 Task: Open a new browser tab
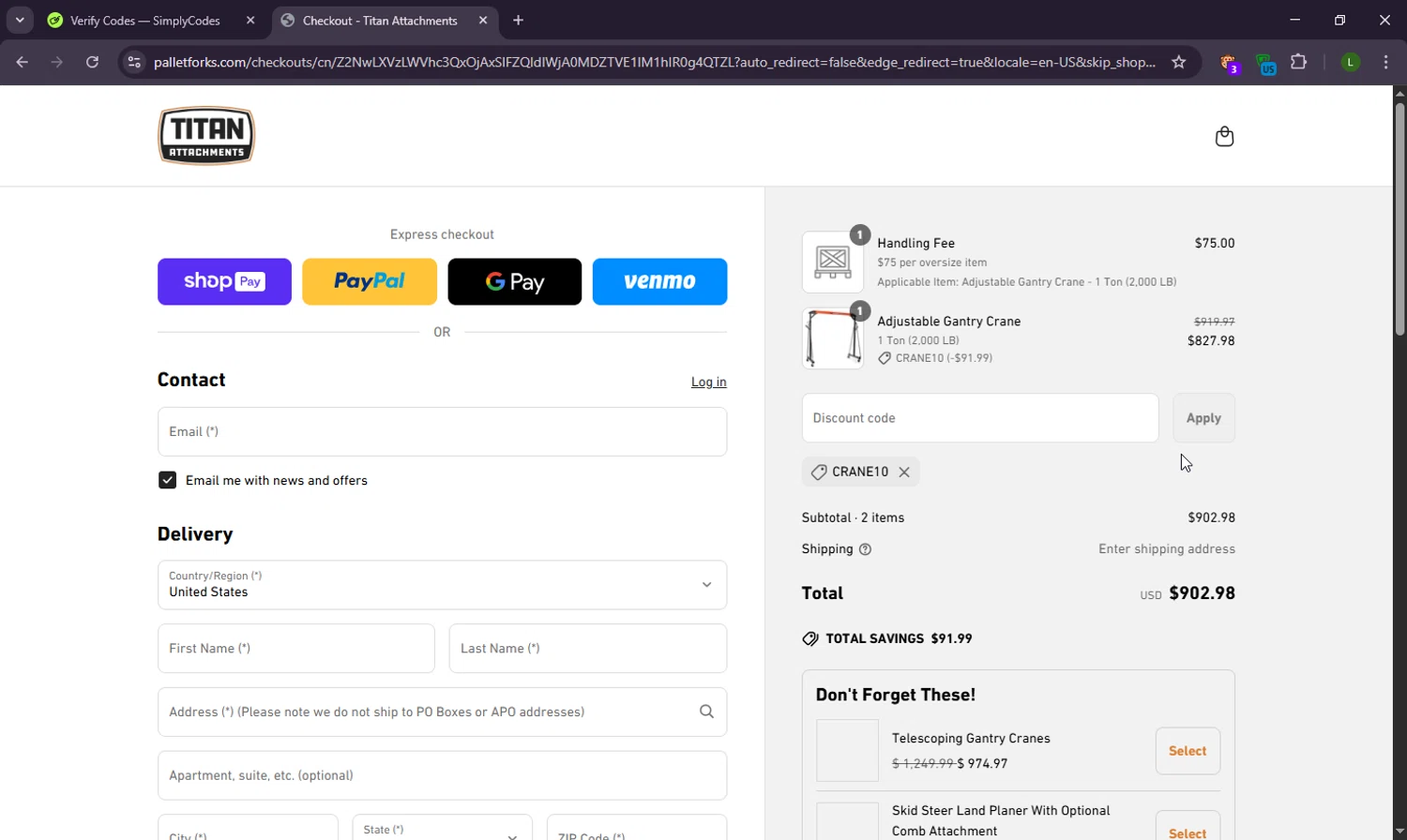pyautogui.click(x=518, y=20)
